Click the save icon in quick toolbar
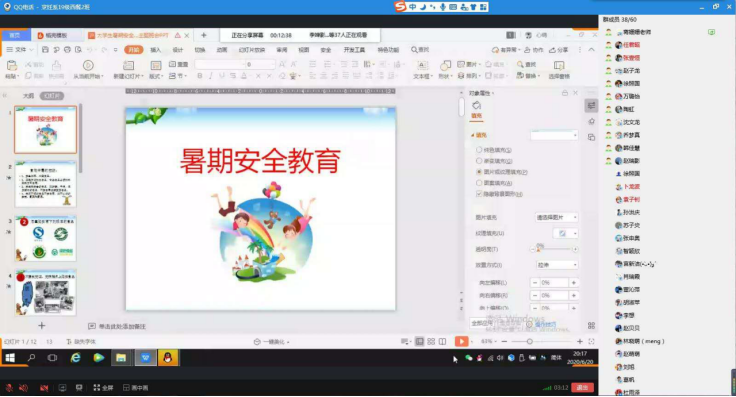The height and width of the screenshot is (397, 736). (x=45, y=50)
